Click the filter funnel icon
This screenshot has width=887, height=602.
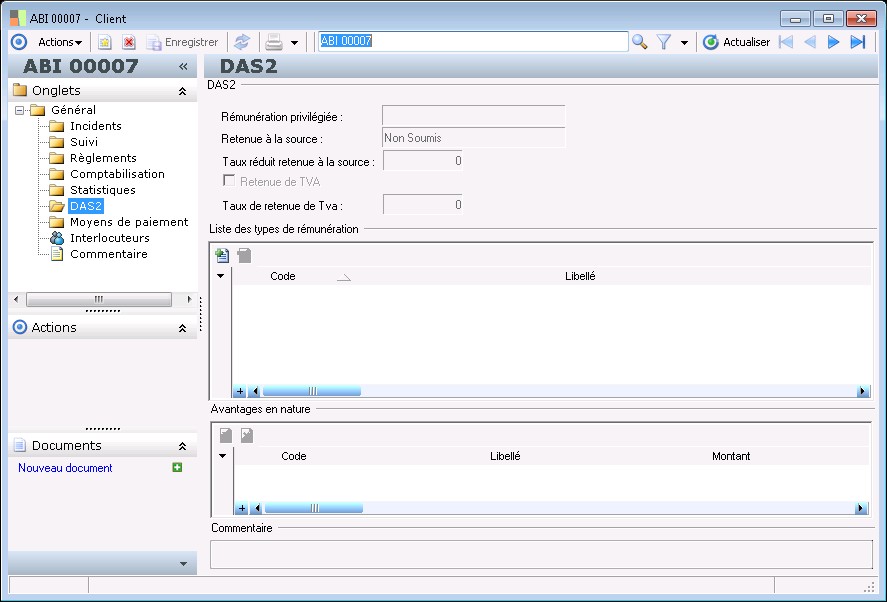tap(663, 42)
